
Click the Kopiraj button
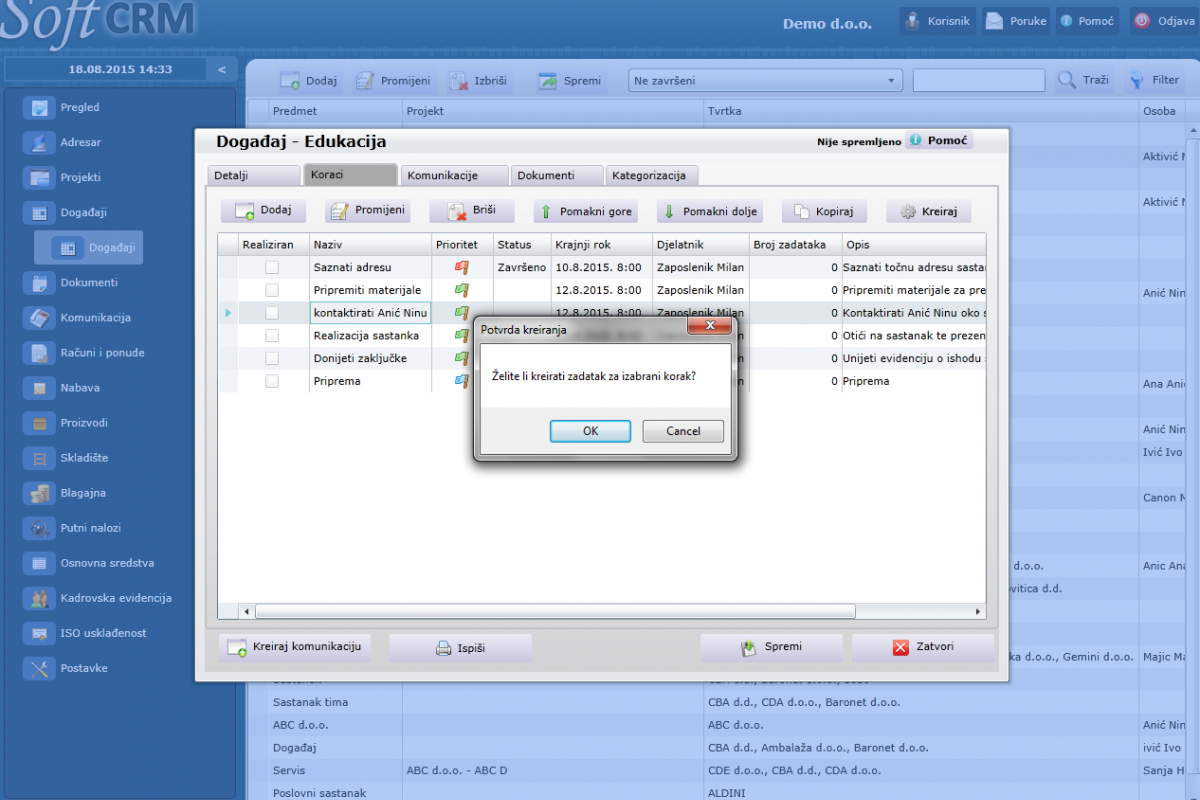pos(824,211)
